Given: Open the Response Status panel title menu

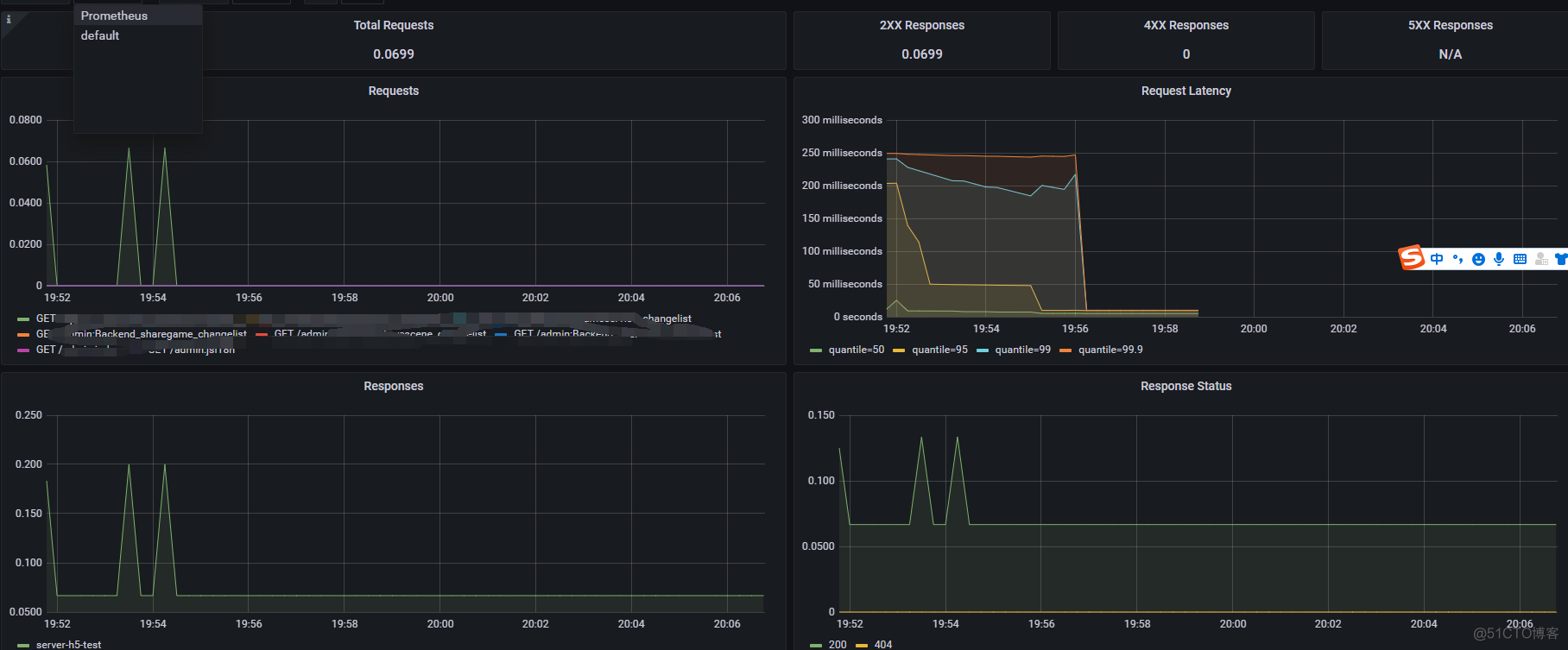Looking at the screenshot, I should click(x=1186, y=386).
